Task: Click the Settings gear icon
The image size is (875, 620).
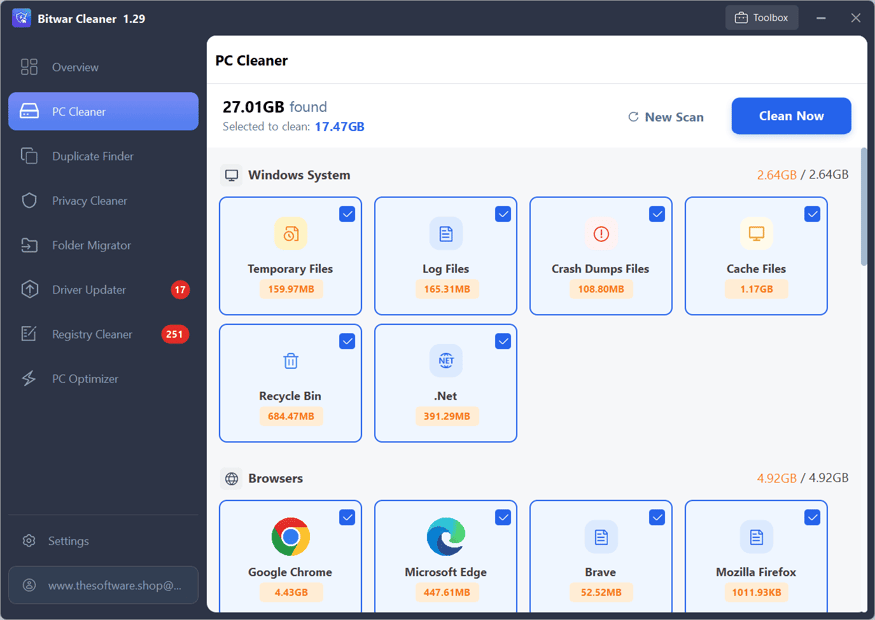Action: point(29,541)
